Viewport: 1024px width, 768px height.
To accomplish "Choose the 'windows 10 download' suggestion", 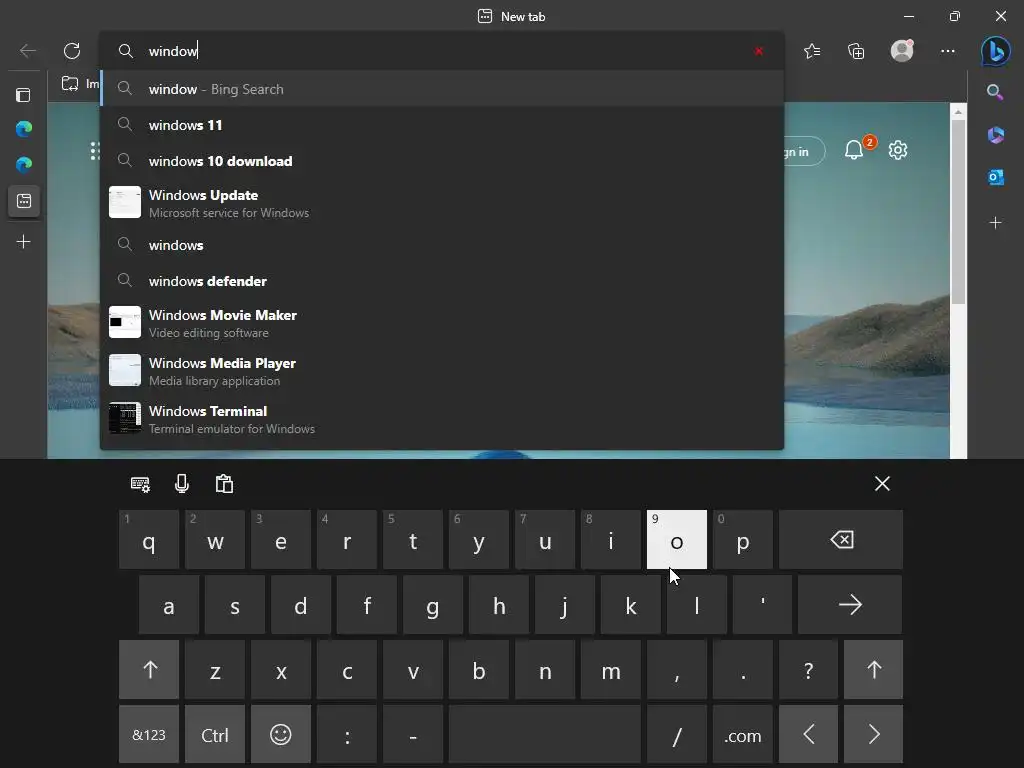I will [442, 161].
